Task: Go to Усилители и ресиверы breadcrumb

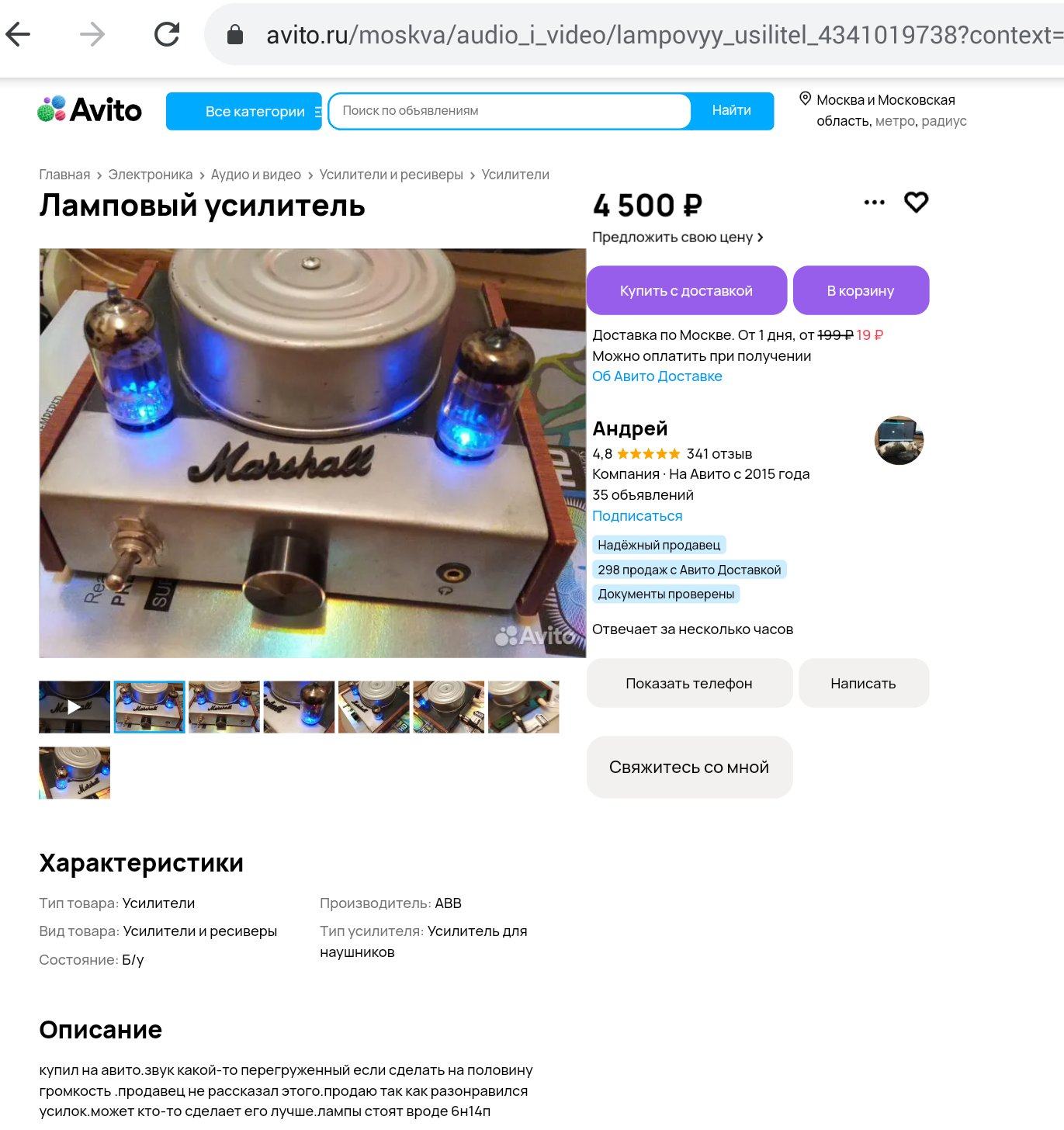Action: 391,175
